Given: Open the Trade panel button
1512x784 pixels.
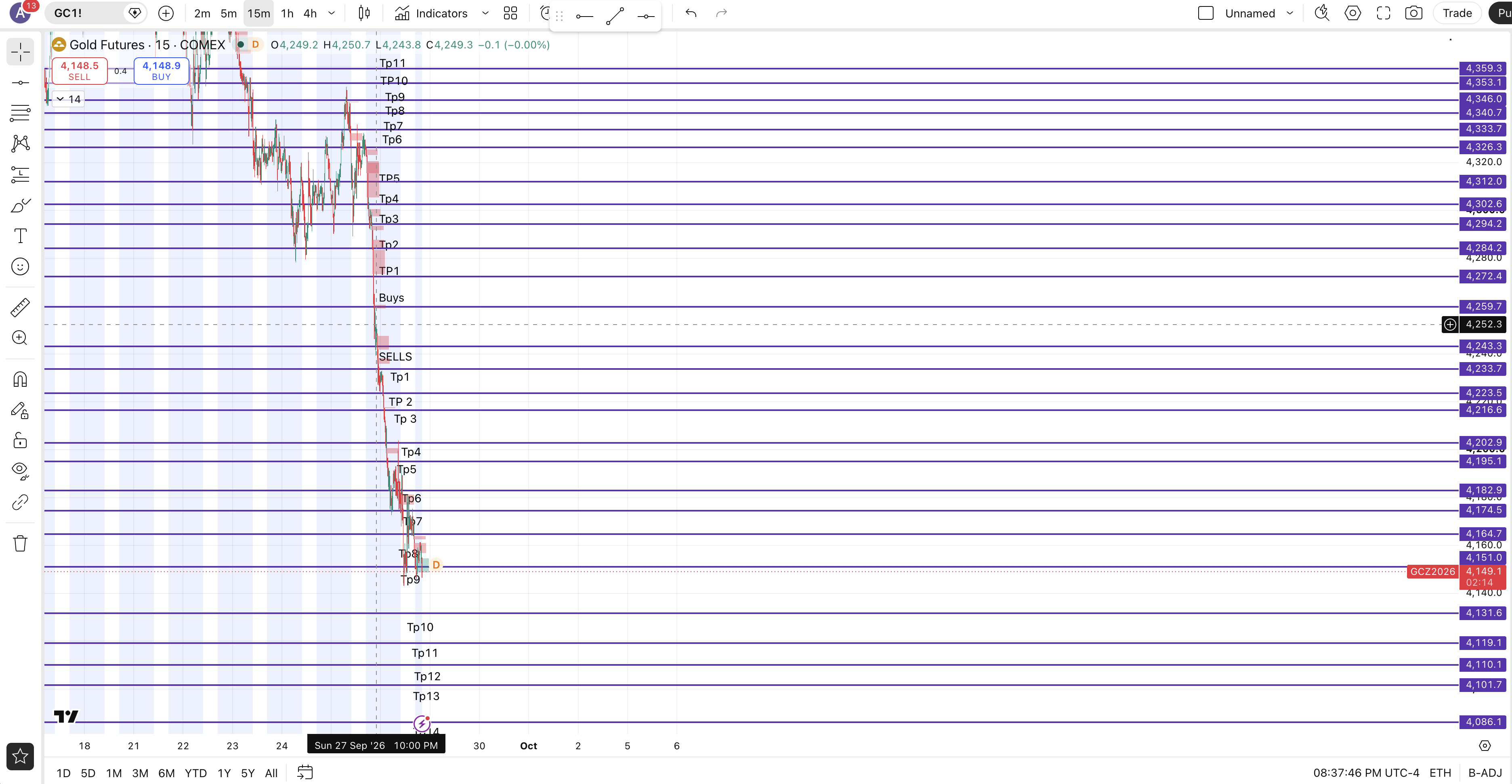Looking at the screenshot, I should coord(1457,13).
